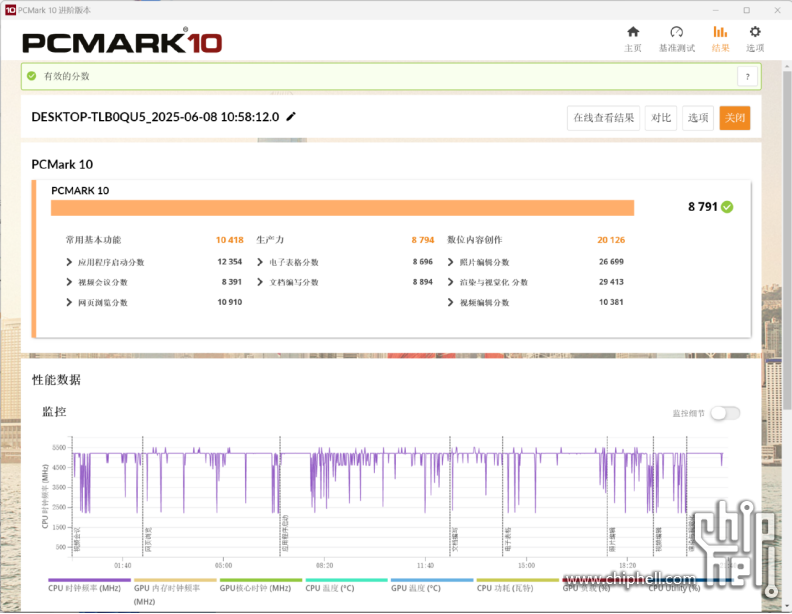
Task: Click the GPU 温度 blue legend
Action: coord(432,585)
